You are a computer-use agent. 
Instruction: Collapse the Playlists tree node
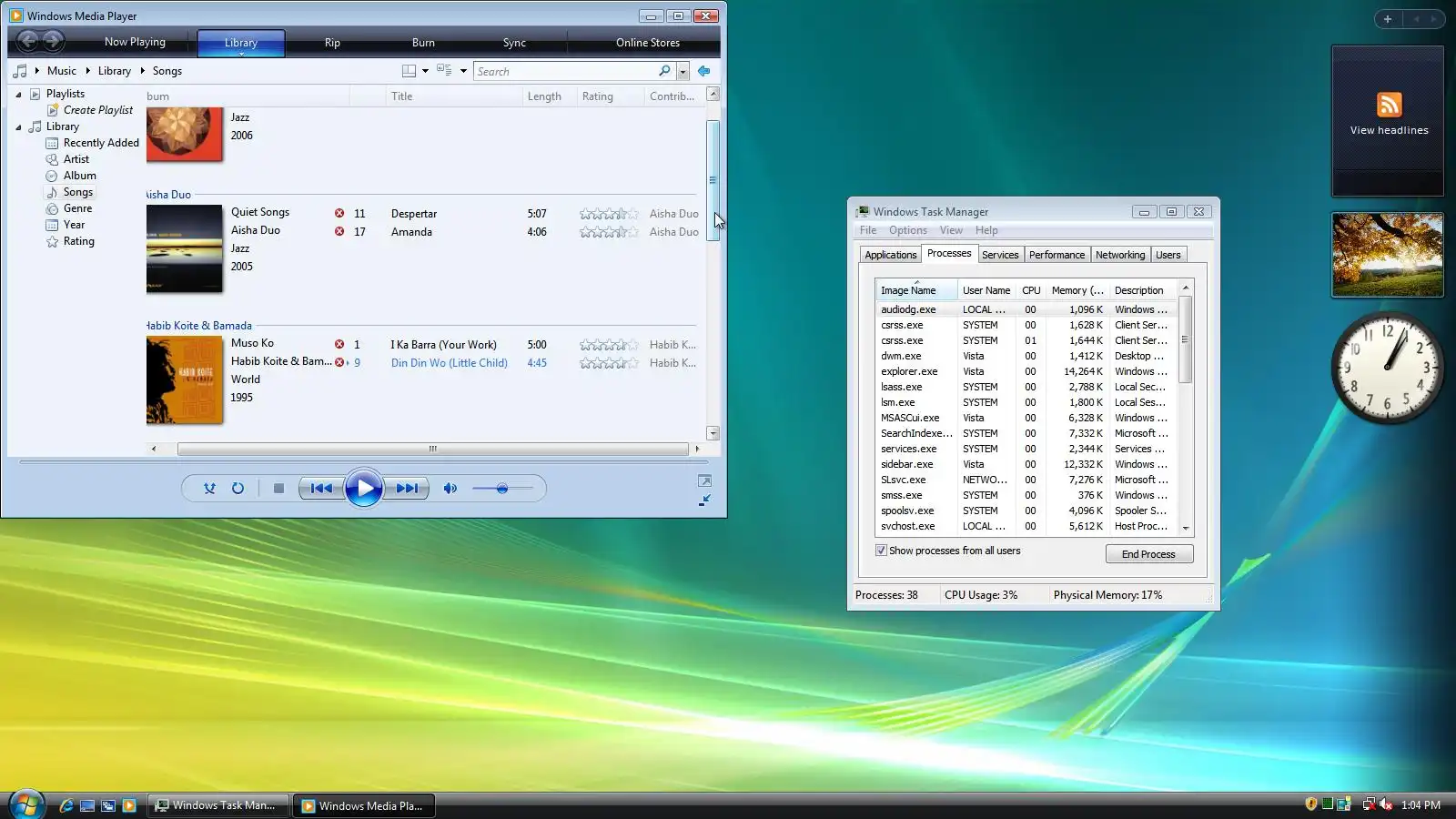click(x=18, y=94)
